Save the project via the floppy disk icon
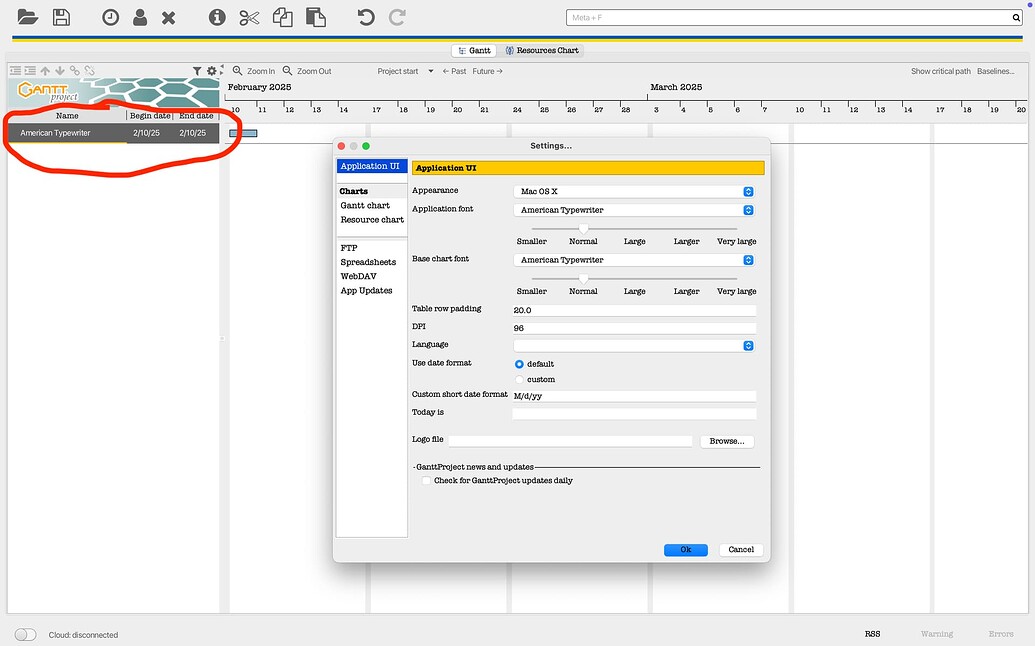 [x=60, y=16]
